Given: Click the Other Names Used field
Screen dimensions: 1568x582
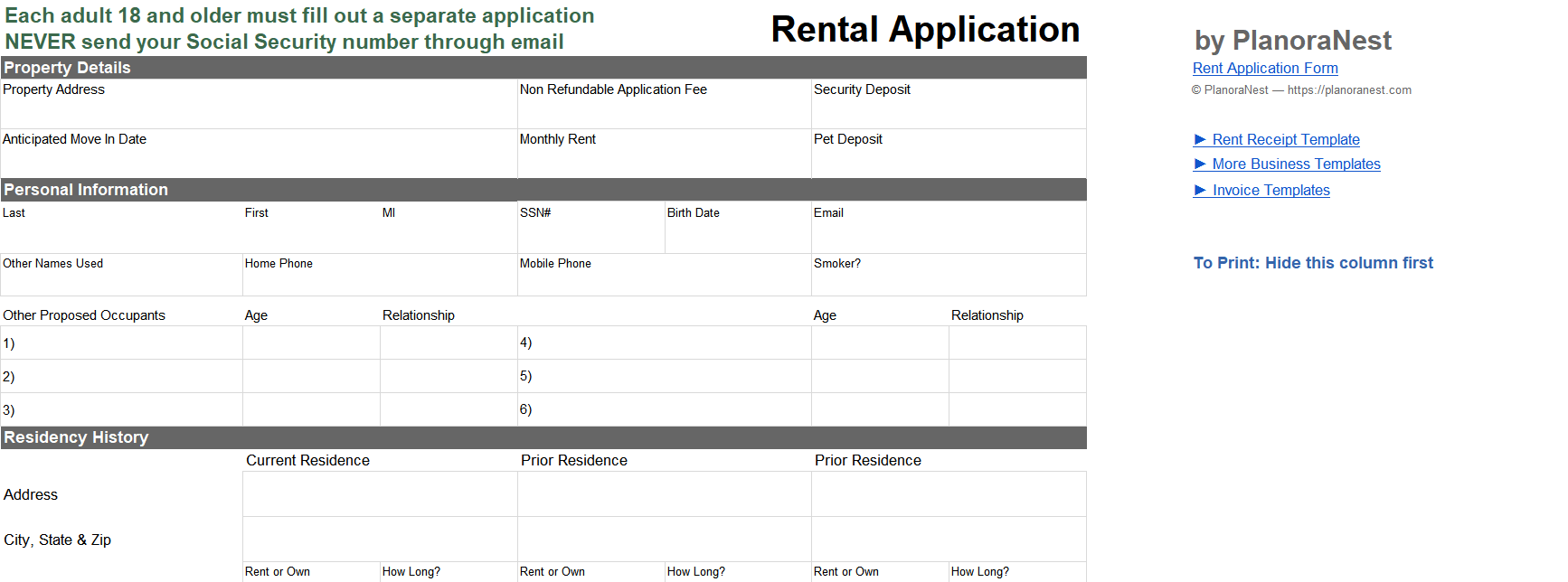Looking at the screenshot, I should [121, 275].
